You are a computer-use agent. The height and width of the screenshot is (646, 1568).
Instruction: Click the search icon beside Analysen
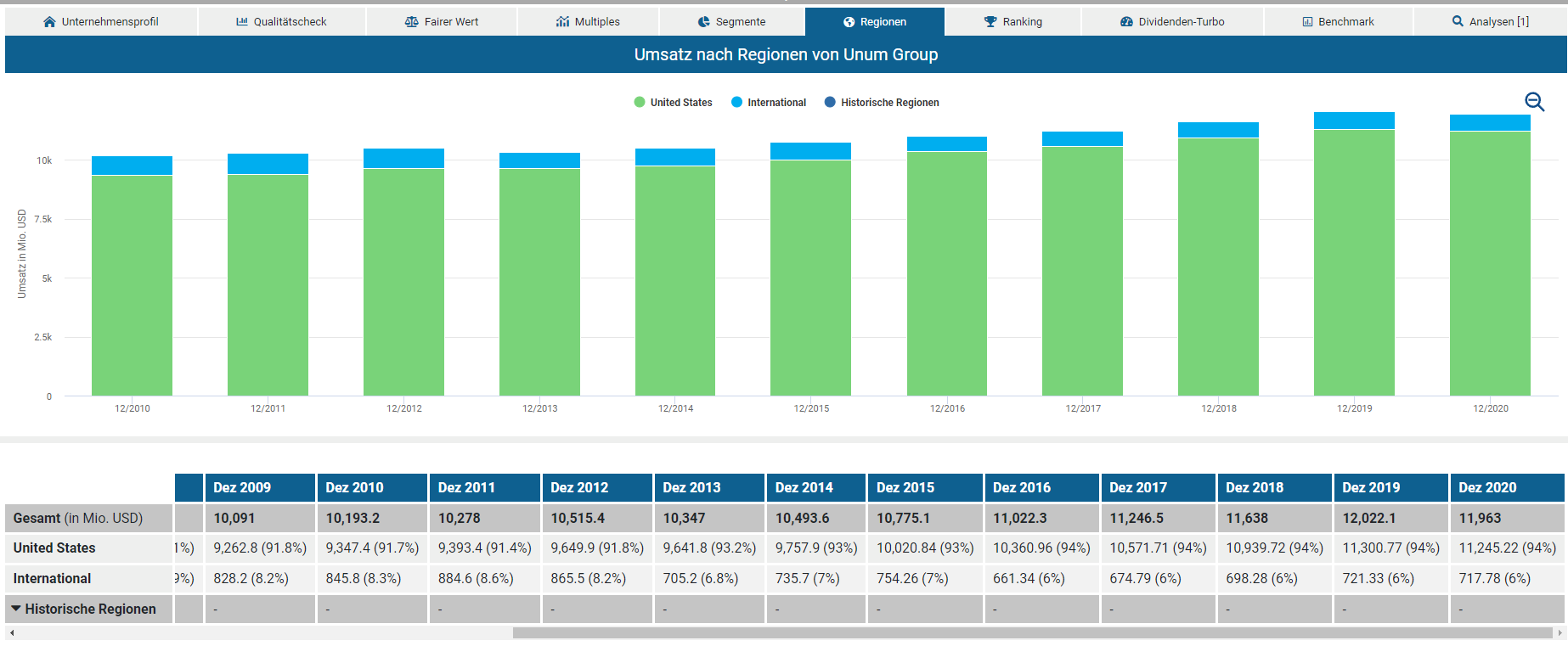point(1458,22)
